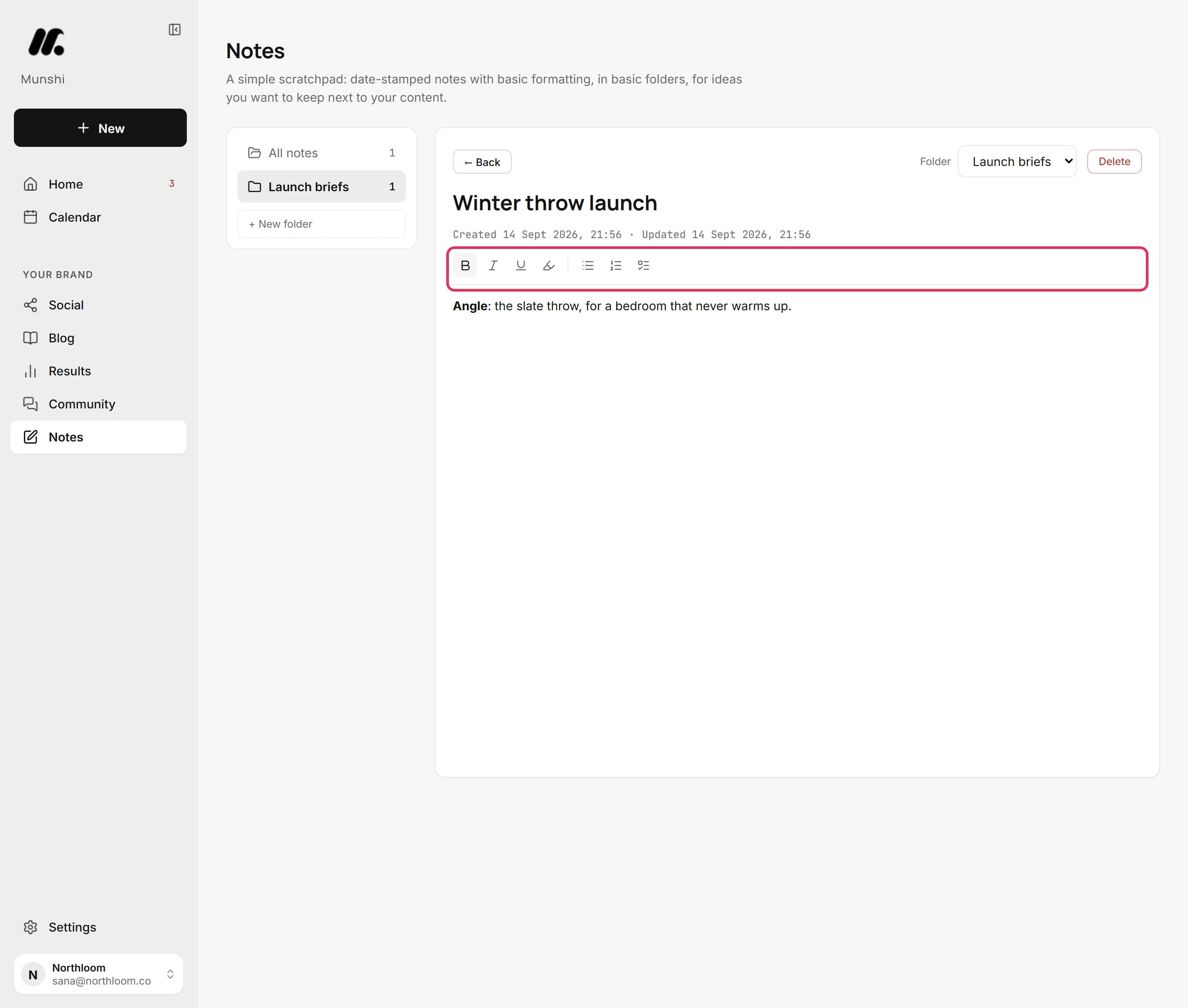
Task: Open the Folder dropdown showing Launch briefs
Action: point(1017,162)
